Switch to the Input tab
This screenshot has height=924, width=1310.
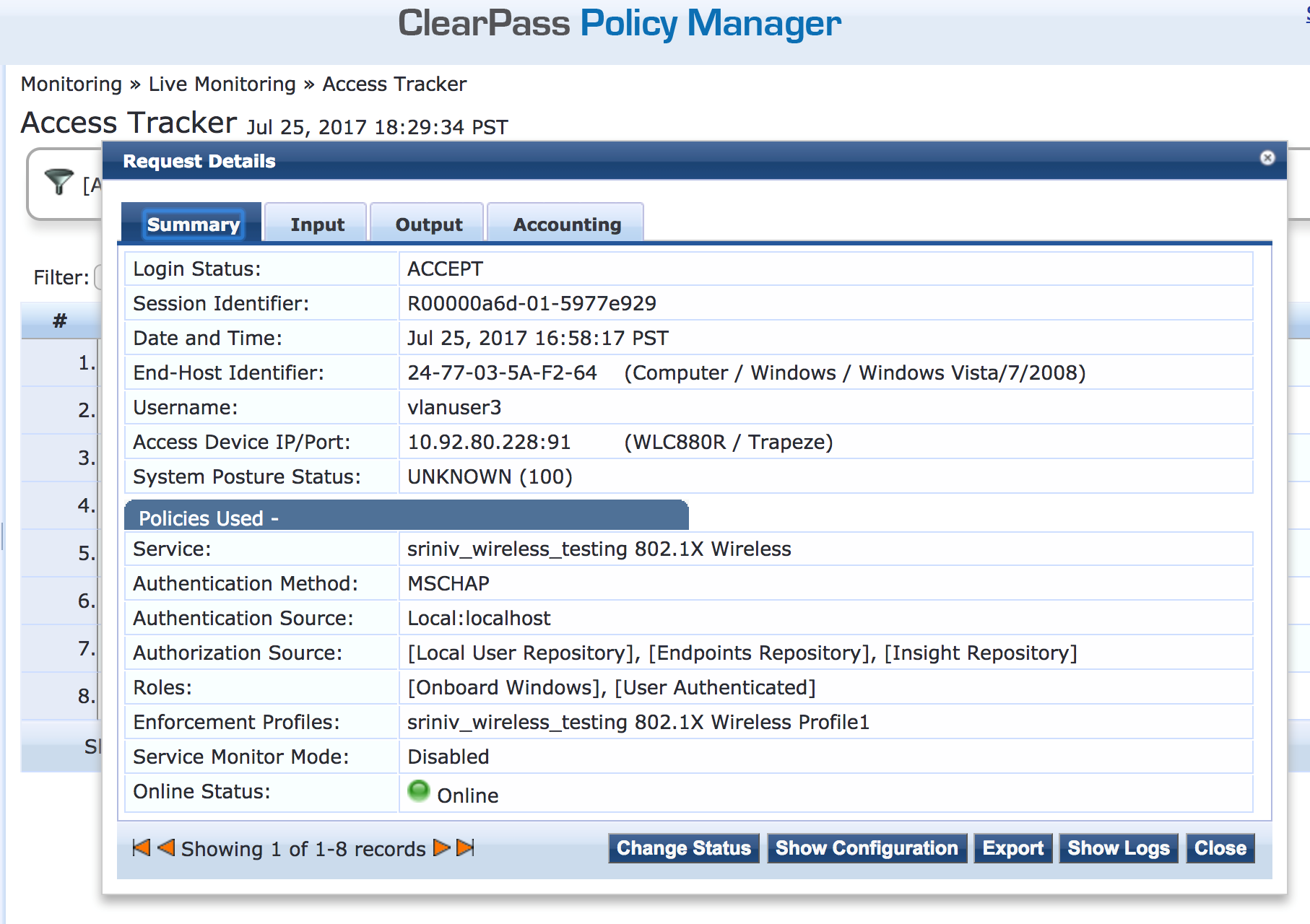317,225
